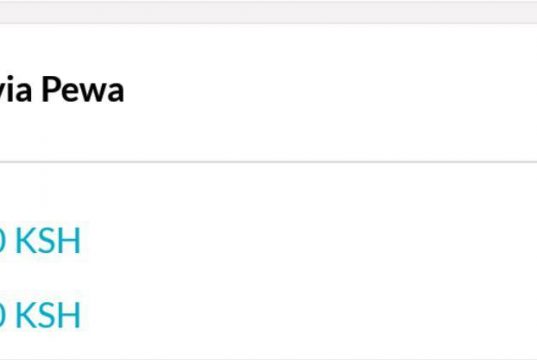Screen dimensions: 537x360
Task: Click the bottom border line under the amounts
Action: coord(268,359)
